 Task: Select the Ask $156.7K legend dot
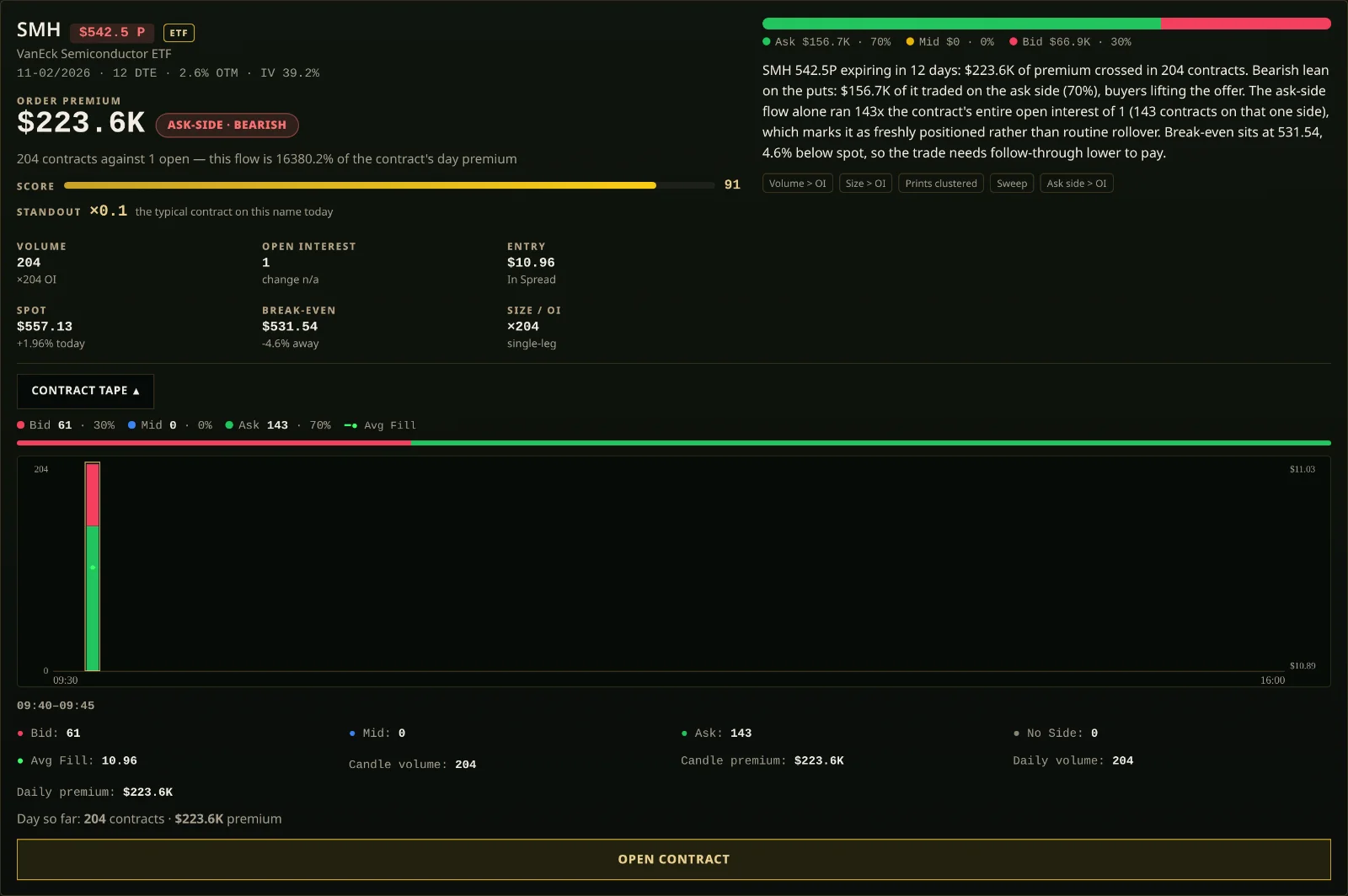[x=767, y=41]
